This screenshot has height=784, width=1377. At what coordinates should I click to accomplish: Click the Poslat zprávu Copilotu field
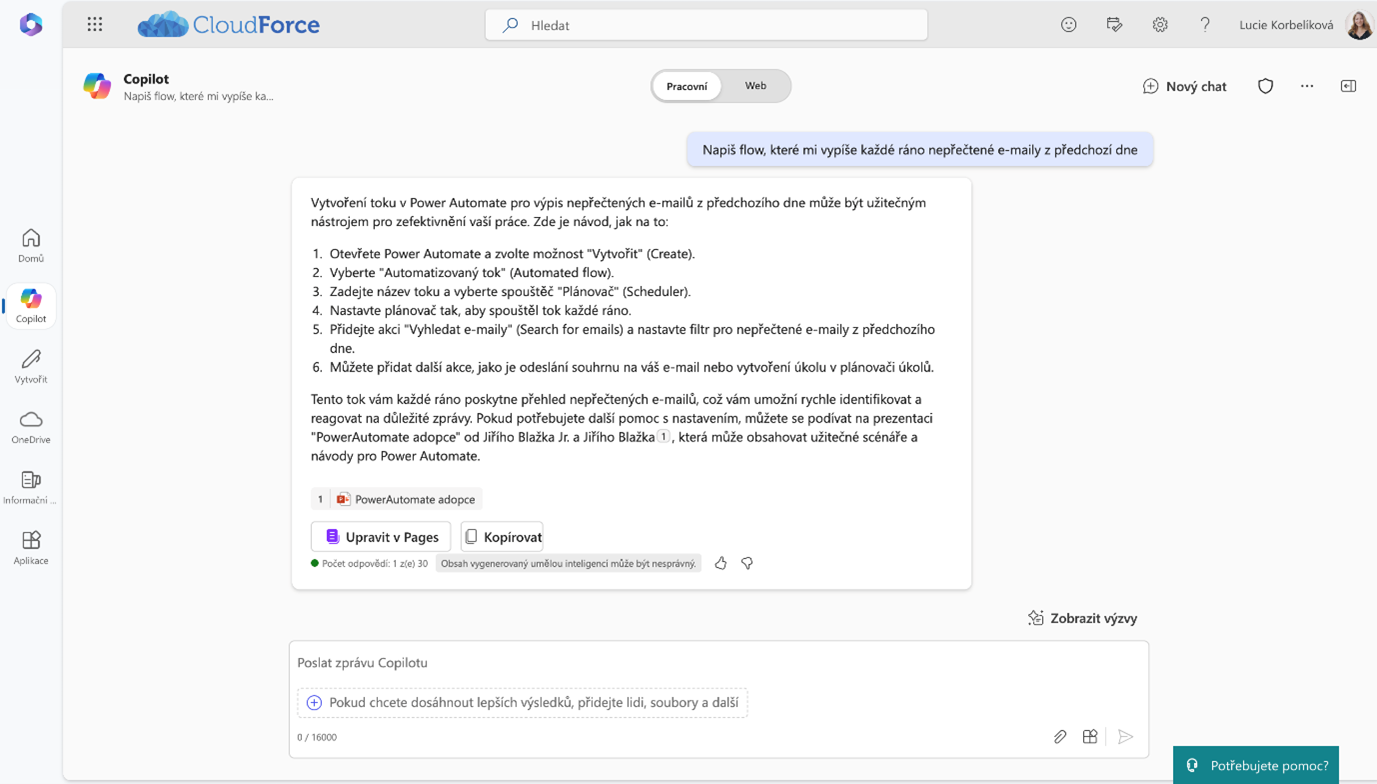tap(719, 662)
